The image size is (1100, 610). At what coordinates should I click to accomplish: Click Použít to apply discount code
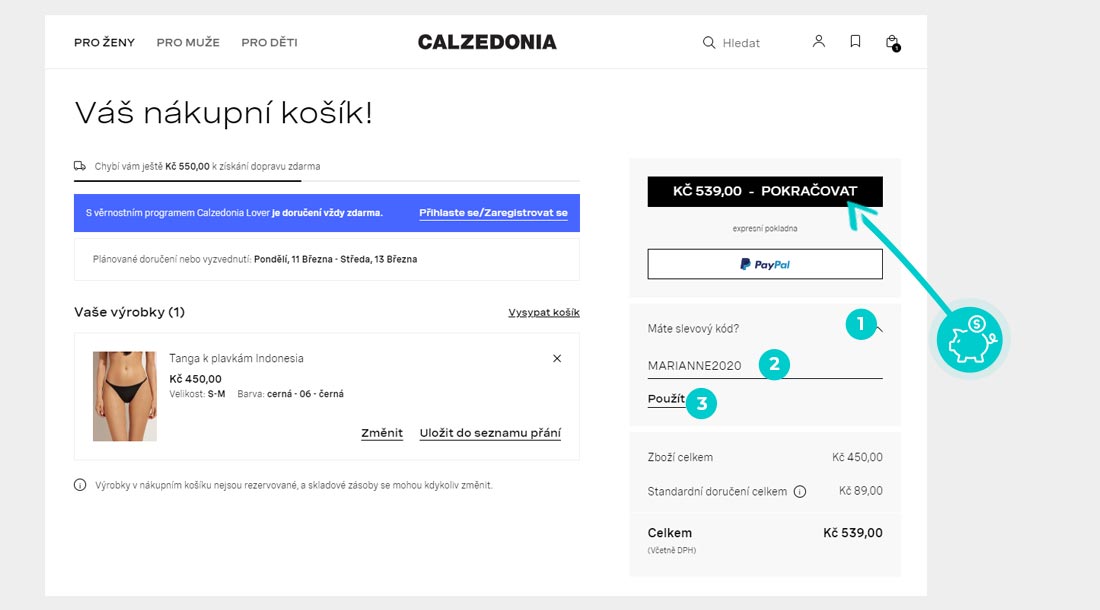tap(666, 399)
